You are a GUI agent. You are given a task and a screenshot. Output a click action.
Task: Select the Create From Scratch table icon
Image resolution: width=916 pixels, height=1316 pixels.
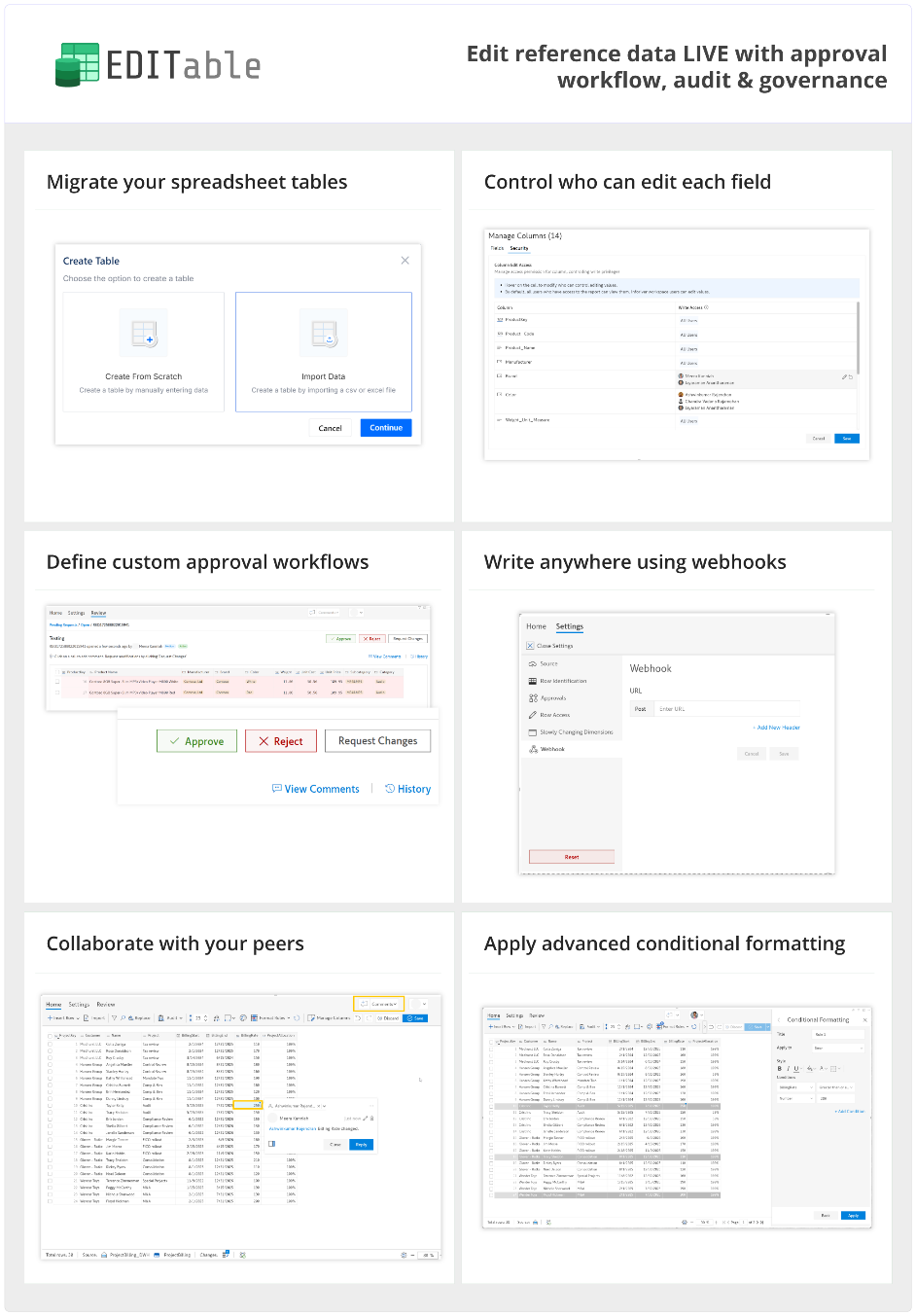[144, 334]
